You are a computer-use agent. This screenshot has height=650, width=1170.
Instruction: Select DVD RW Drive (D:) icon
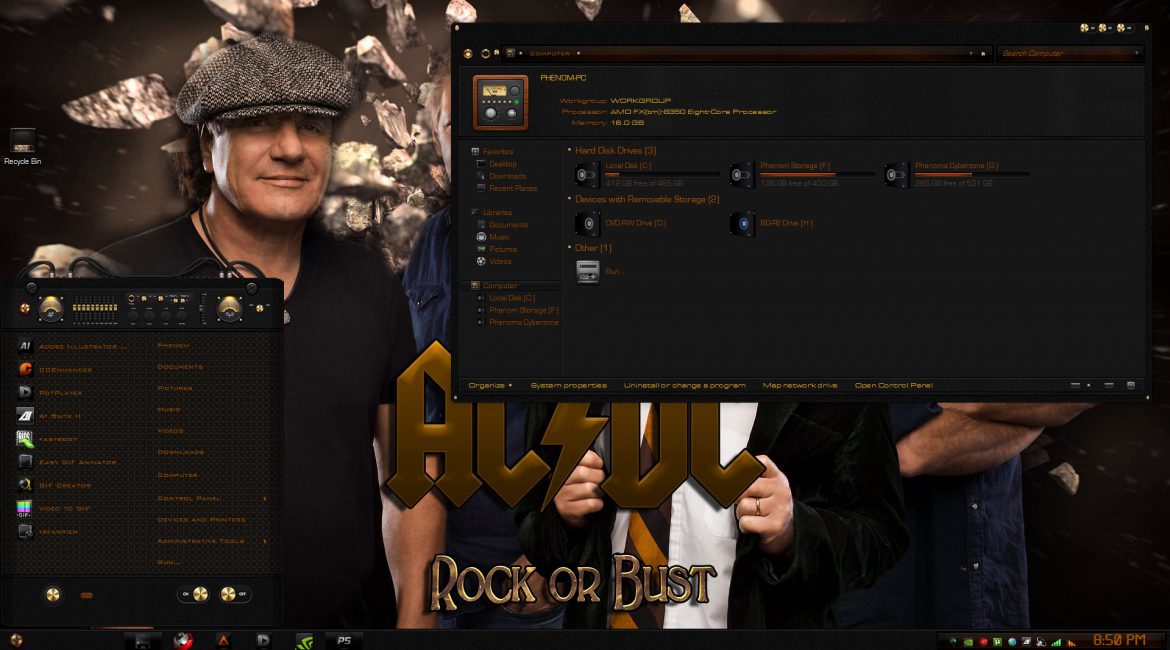click(587, 223)
